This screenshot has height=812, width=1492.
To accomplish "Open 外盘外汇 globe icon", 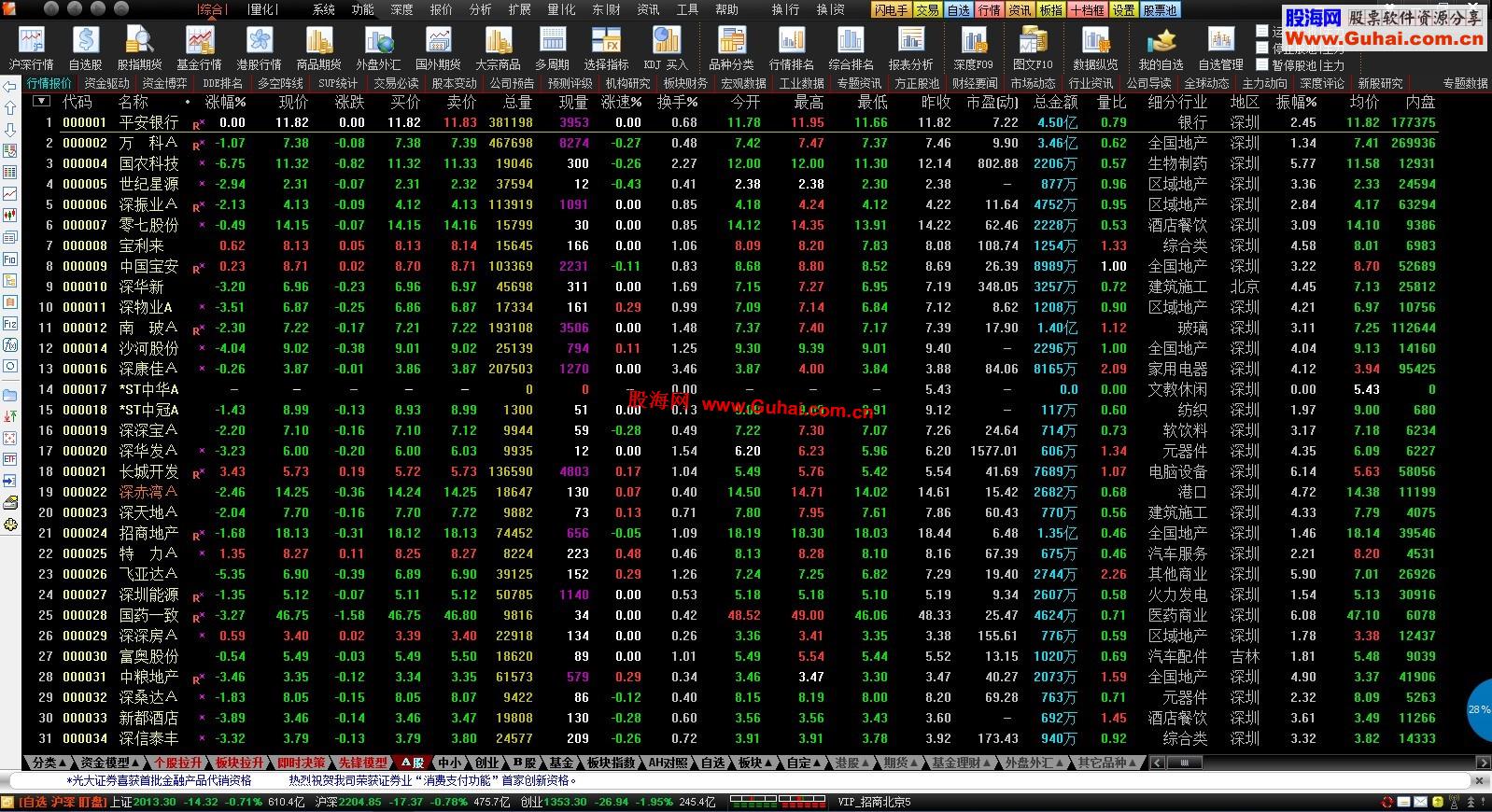I will pyautogui.click(x=378, y=49).
